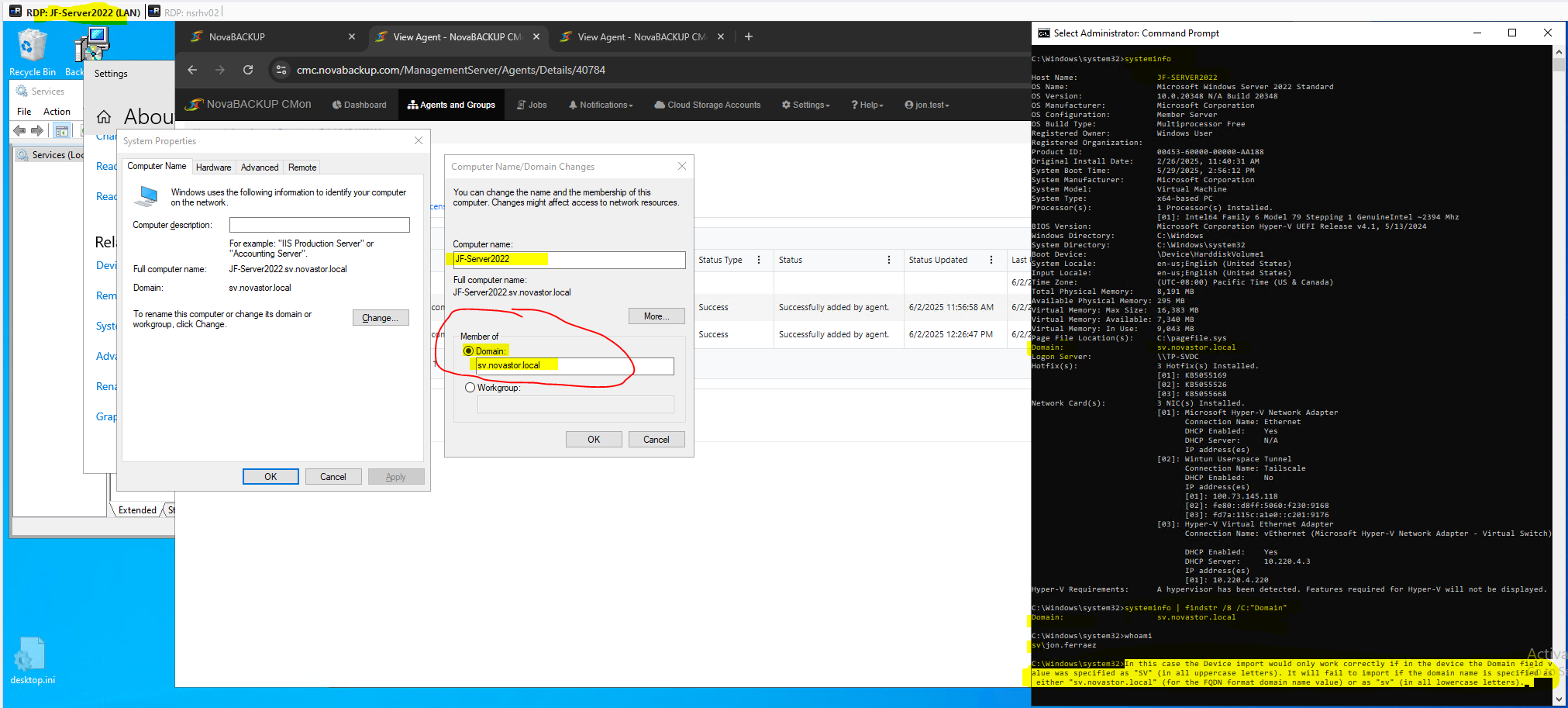Image resolution: width=1568 pixels, height=708 pixels.
Task: Open the Jobs page
Action: pyautogui.click(x=532, y=105)
